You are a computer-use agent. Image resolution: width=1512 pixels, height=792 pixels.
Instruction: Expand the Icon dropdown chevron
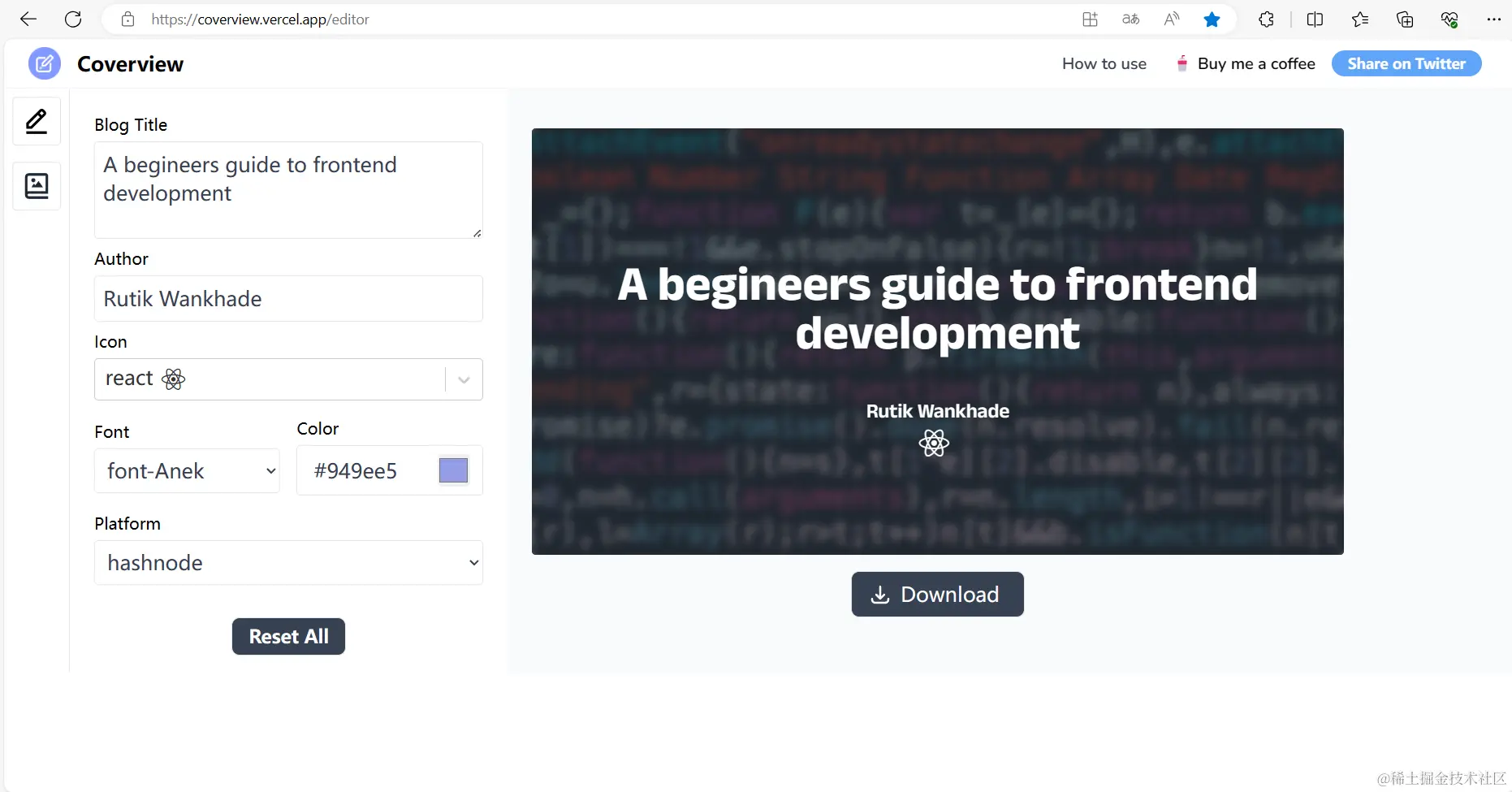[x=464, y=379]
